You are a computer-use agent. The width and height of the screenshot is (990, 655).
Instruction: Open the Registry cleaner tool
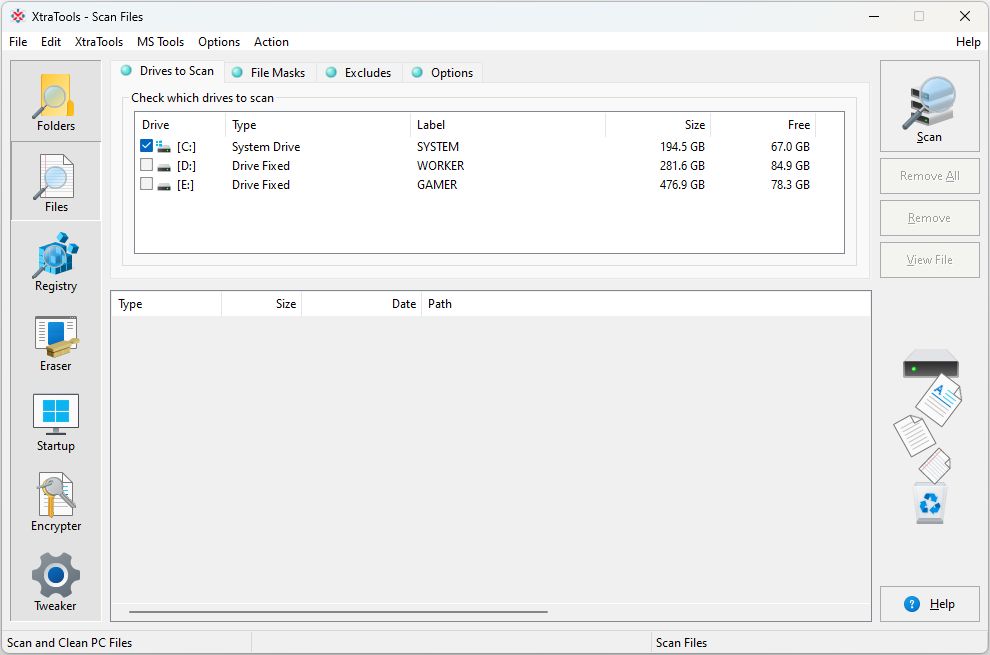[56, 262]
